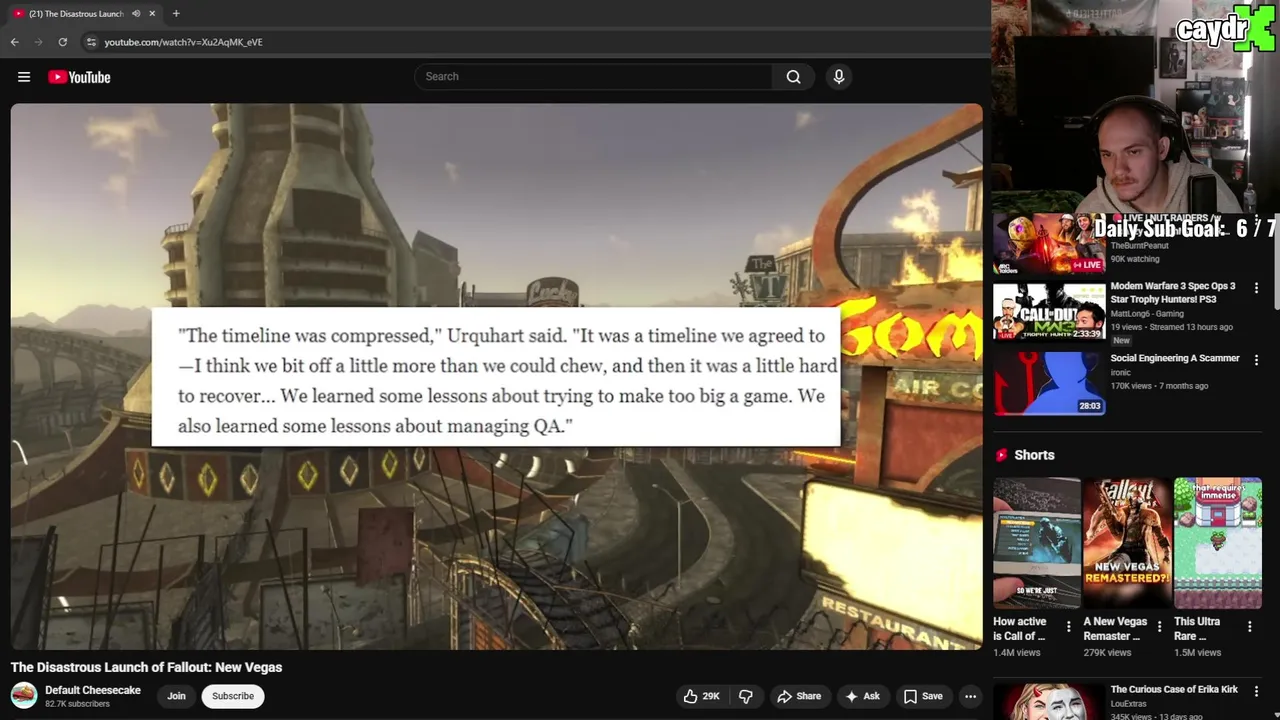The width and height of the screenshot is (1280, 720).
Task: Go back with browser back arrow
Action: point(14,42)
